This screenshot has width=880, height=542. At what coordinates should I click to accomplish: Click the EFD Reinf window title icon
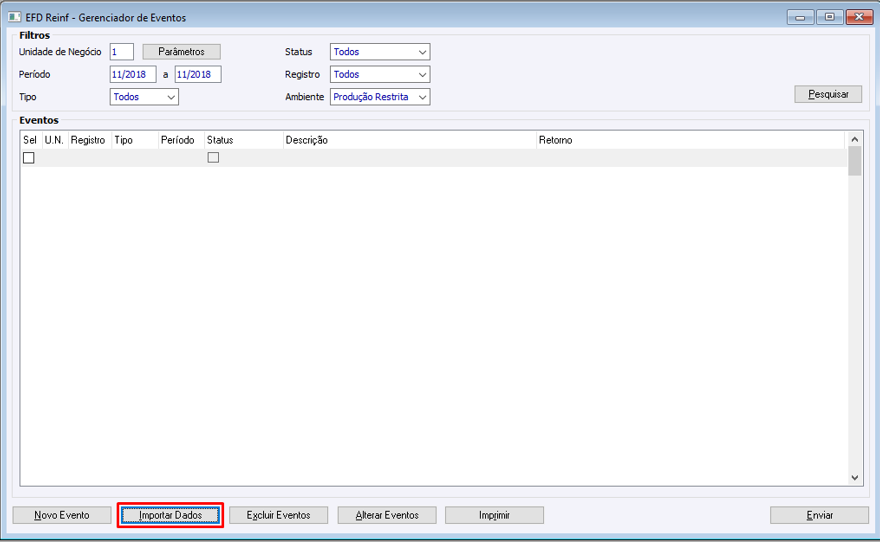point(14,17)
